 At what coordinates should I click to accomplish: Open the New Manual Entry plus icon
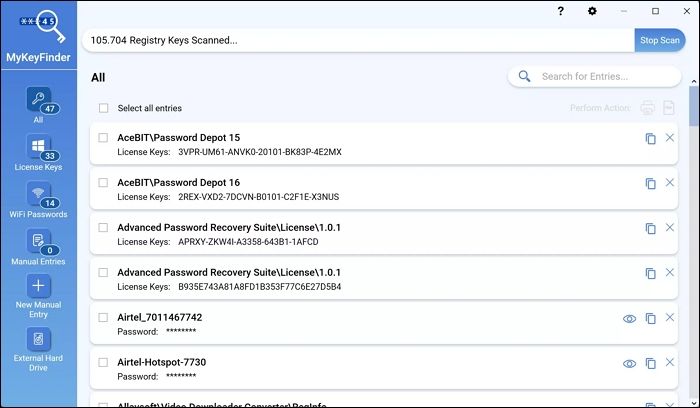(37, 285)
